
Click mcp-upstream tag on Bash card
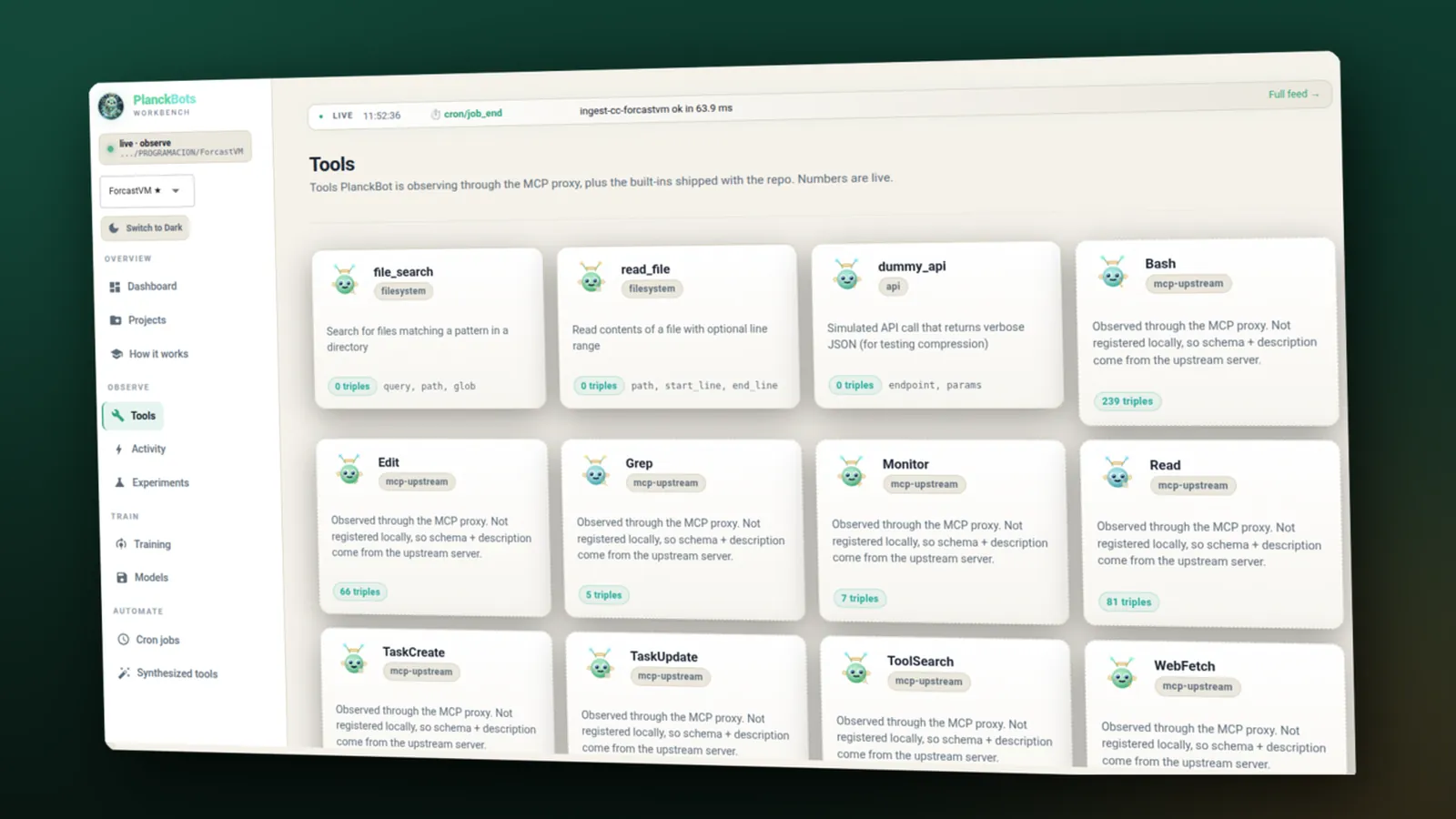click(x=1188, y=284)
